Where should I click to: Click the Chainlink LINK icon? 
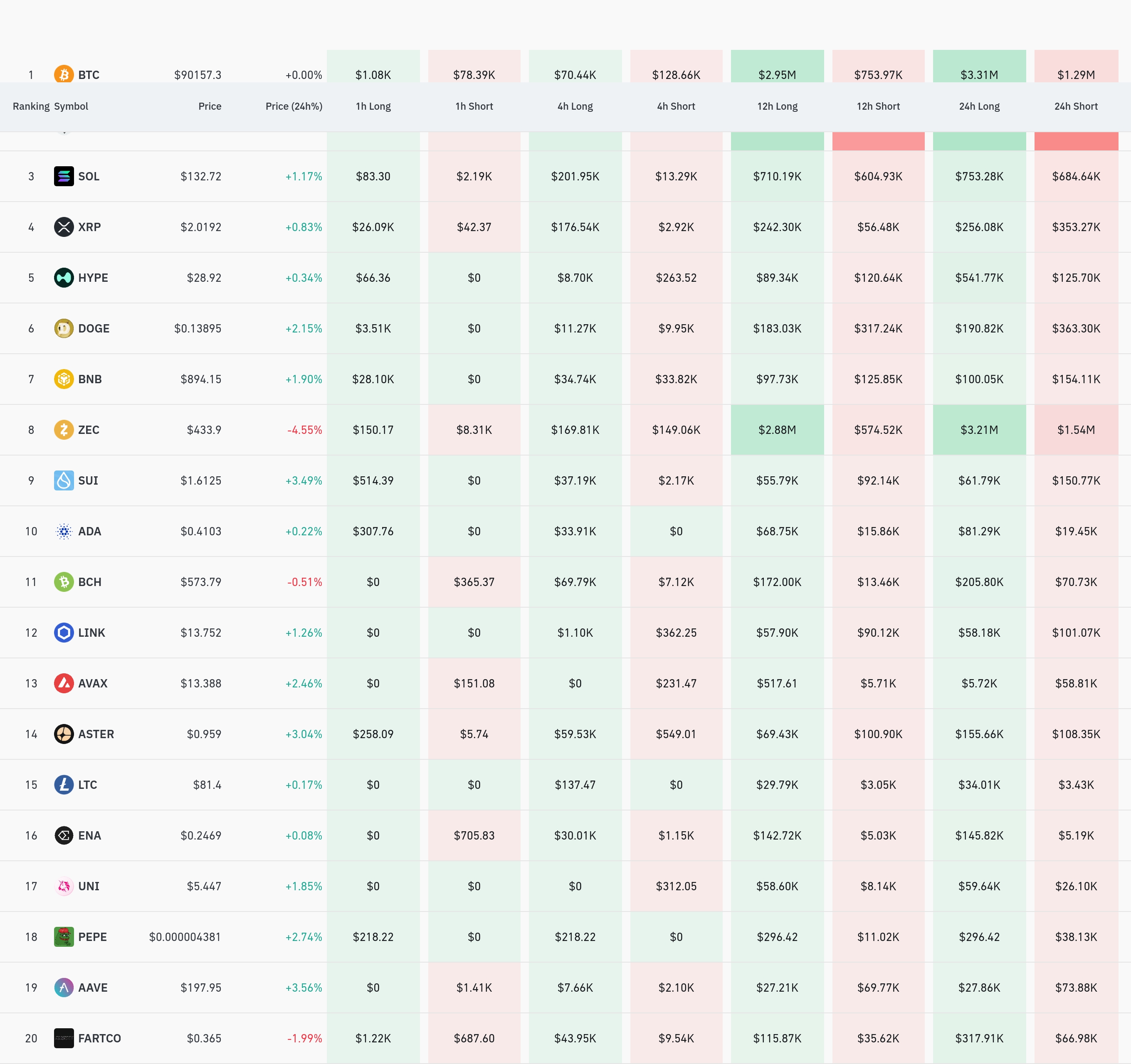(64, 632)
